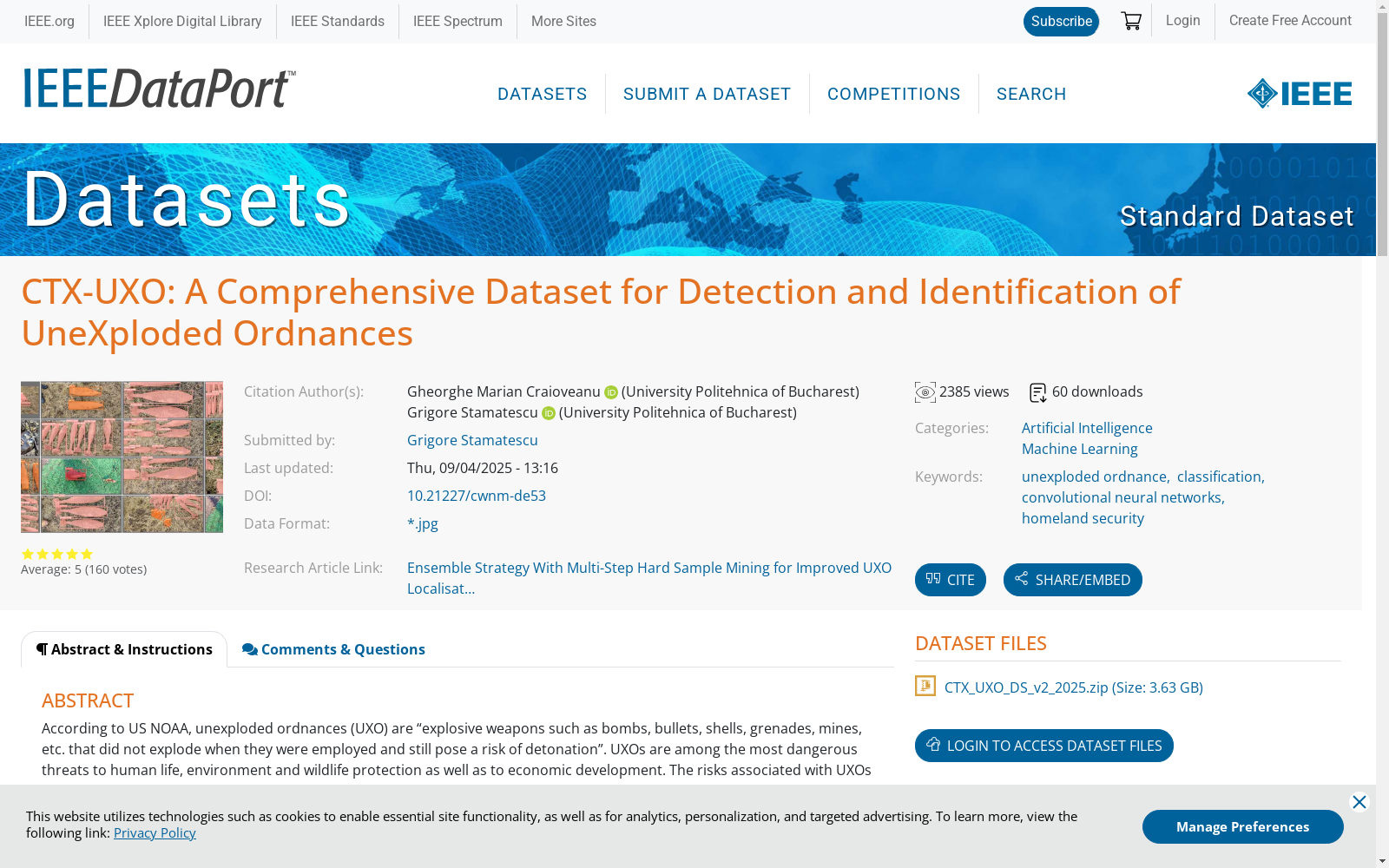
Task: Click the DATASET FILES heading
Action: [981, 643]
